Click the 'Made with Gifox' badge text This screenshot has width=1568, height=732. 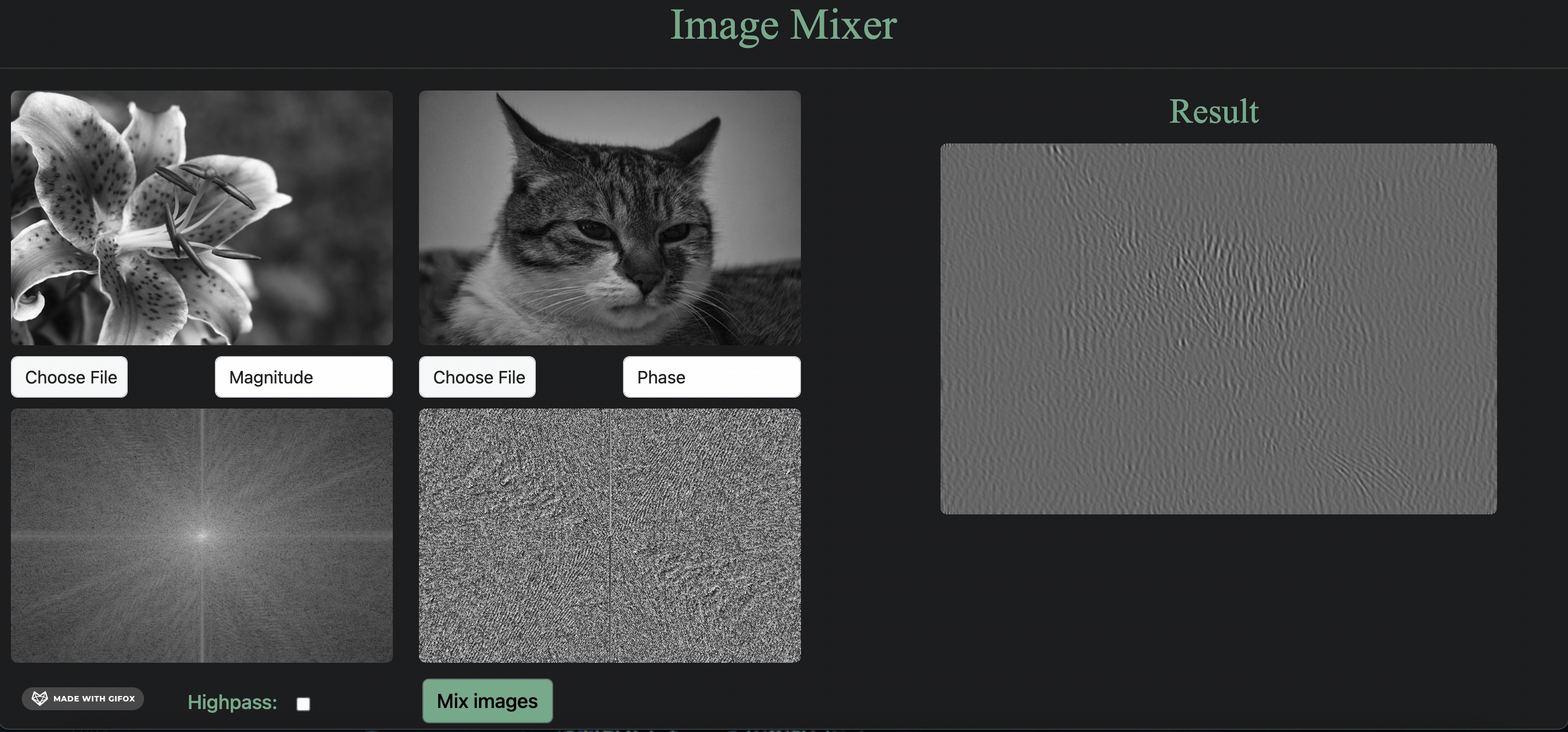pyautogui.click(x=94, y=699)
